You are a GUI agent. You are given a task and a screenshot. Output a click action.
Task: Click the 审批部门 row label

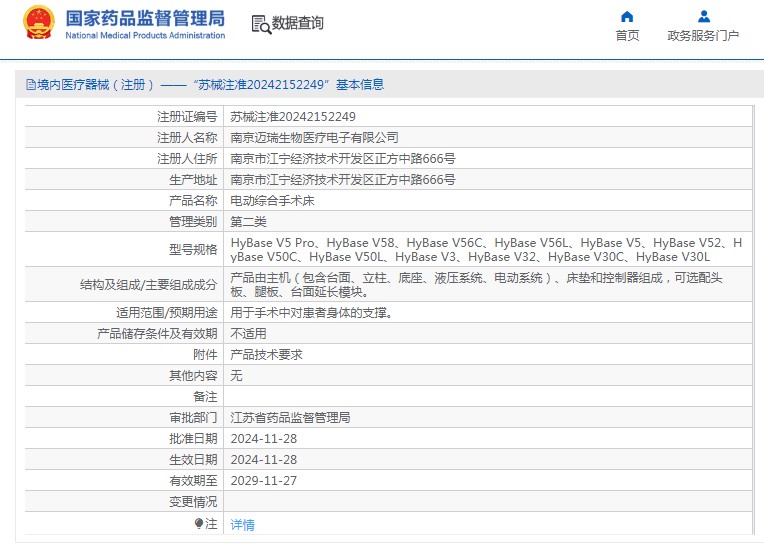(193, 417)
